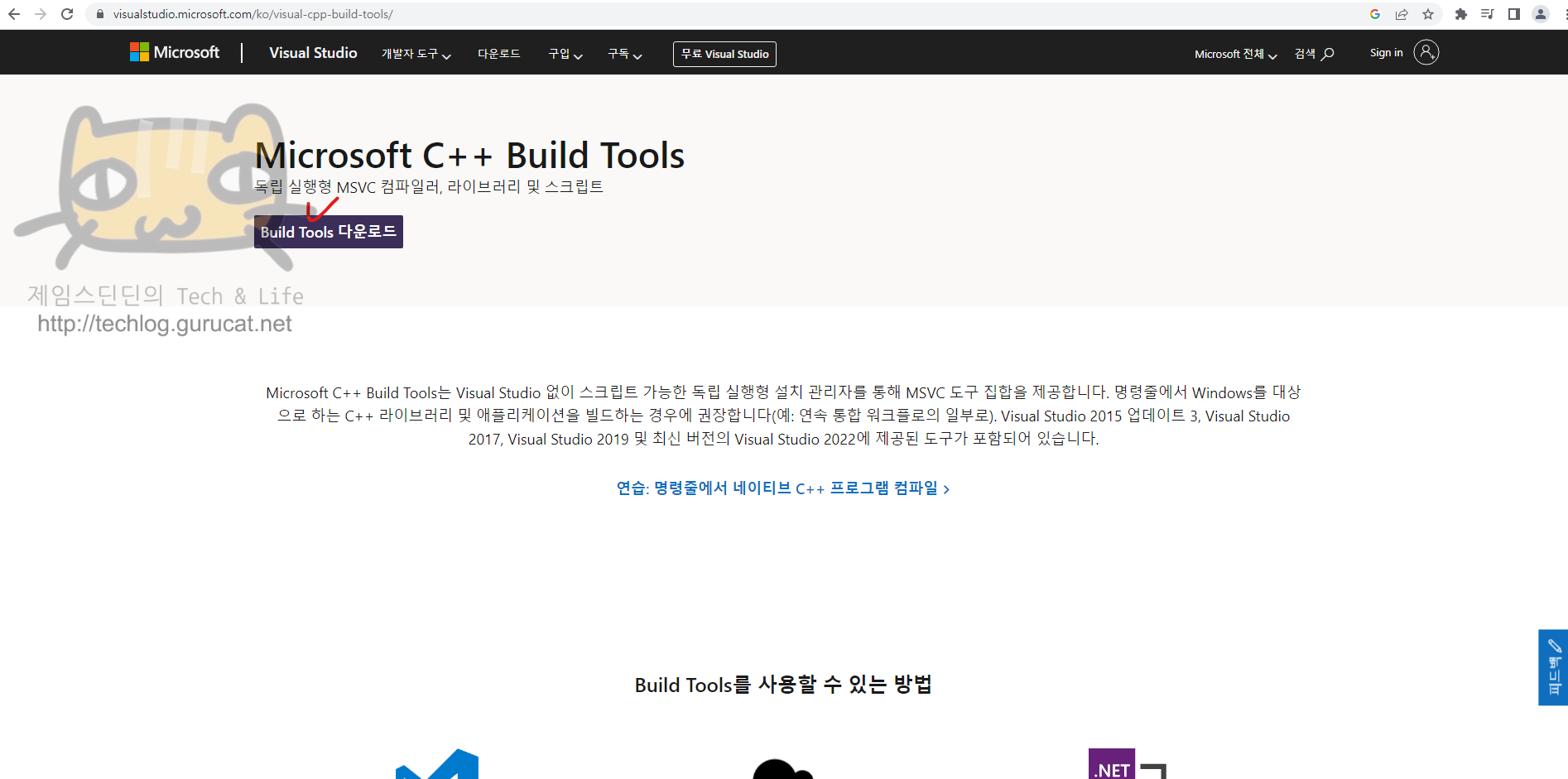Image resolution: width=1568 pixels, height=779 pixels.
Task: Click the blue Visual Studio Code logo
Action: (437, 764)
